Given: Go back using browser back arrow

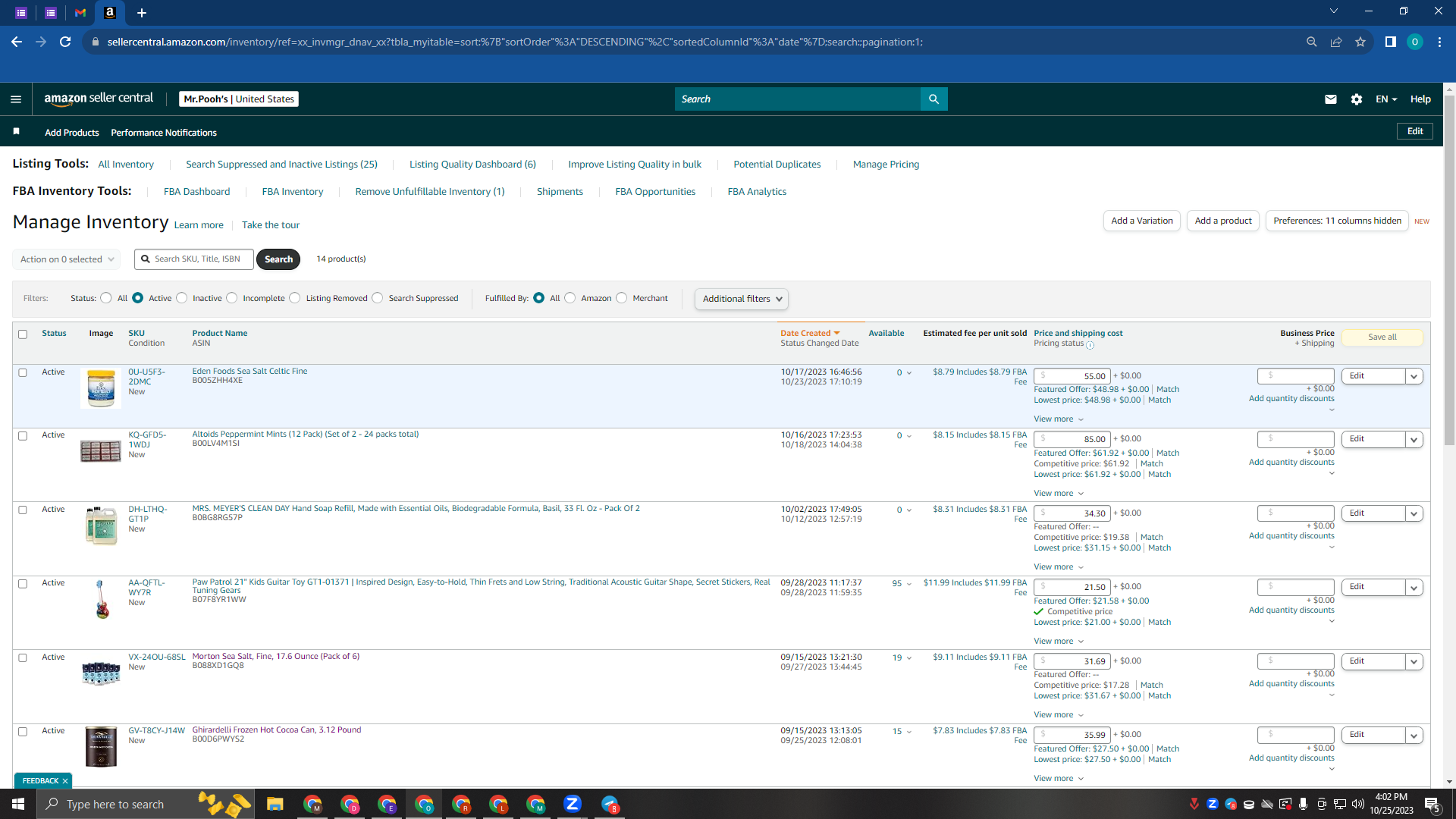Looking at the screenshot, I should [17, 42].
